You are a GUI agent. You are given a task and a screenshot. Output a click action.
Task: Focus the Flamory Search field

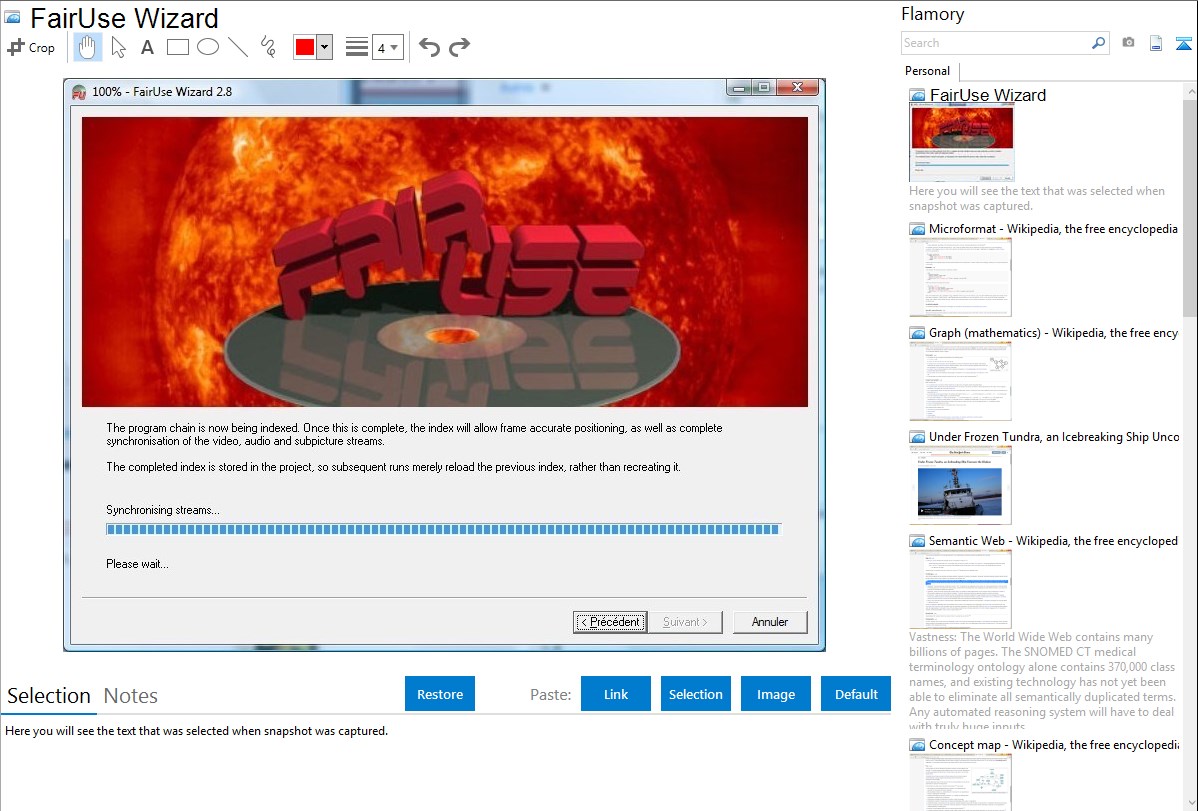[996, 43]
